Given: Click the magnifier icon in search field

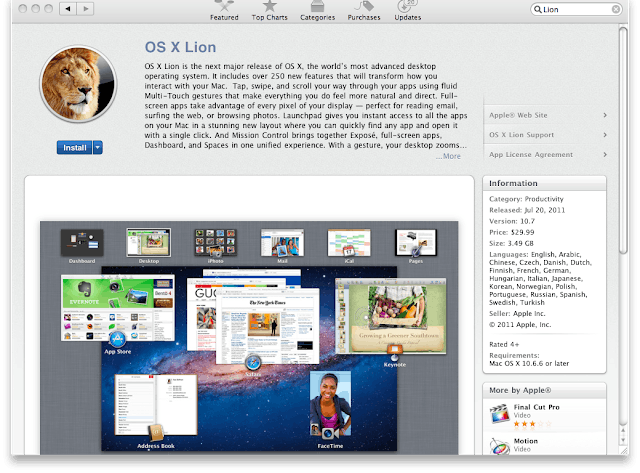Looking at the screenshot, I should point(538,9).
